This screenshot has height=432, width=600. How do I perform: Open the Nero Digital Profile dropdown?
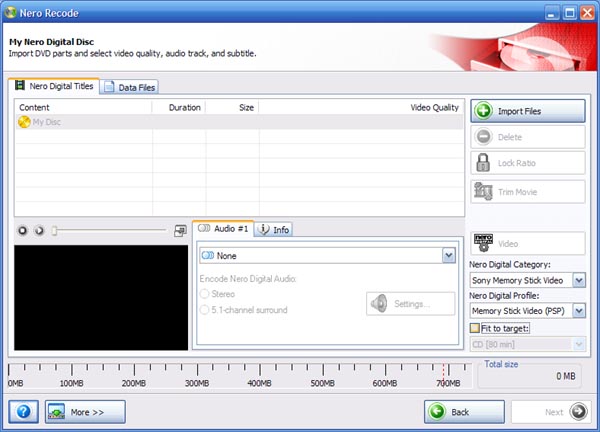[579, 311]
